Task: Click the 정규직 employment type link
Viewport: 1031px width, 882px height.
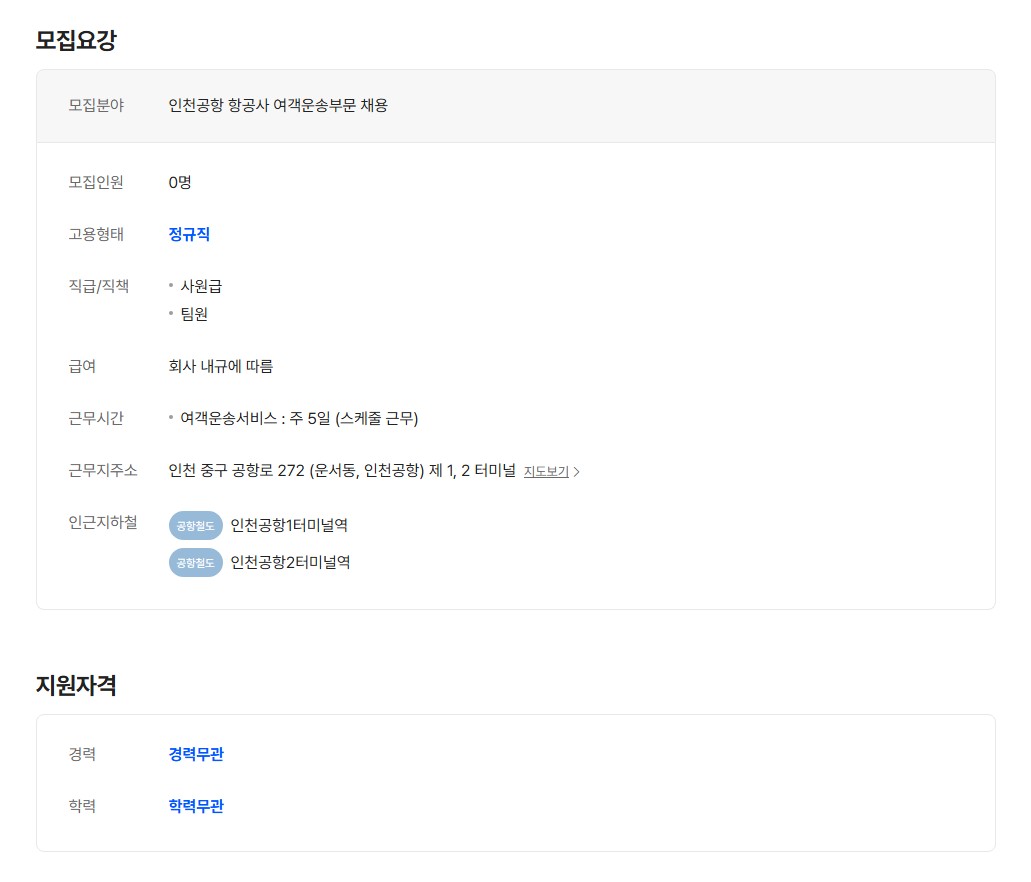Action: tap(189, 234)
